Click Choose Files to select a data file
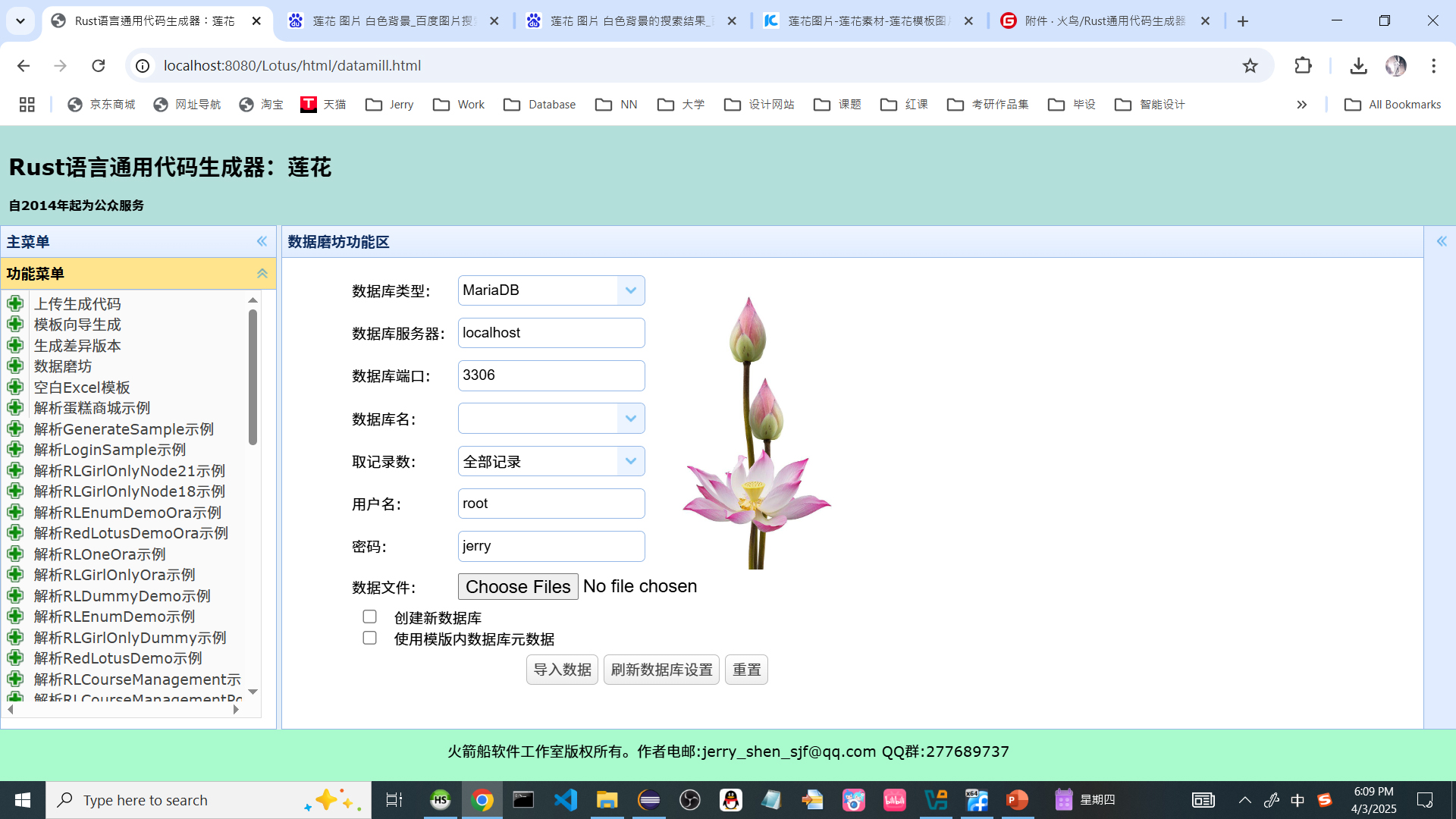The image size is (1456, 819). pyautogui.click(x=518, y=586)
